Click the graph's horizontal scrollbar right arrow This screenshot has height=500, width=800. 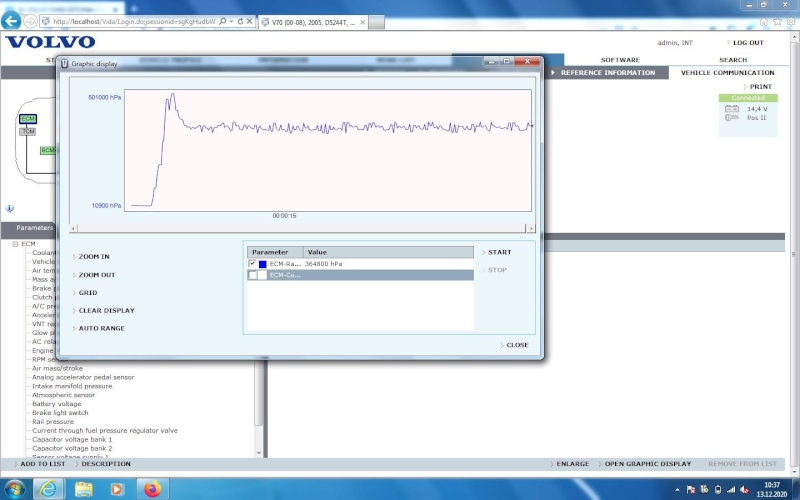pos(531,229)
